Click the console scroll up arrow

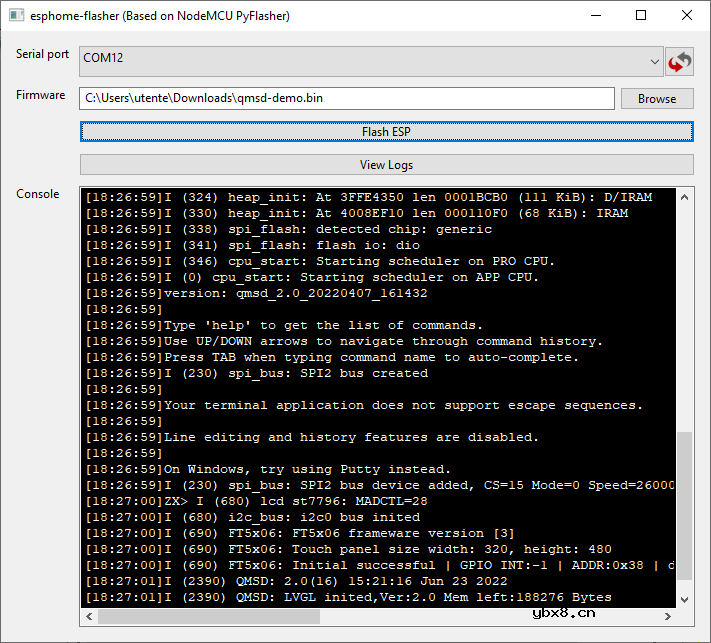tap(685, 197)
